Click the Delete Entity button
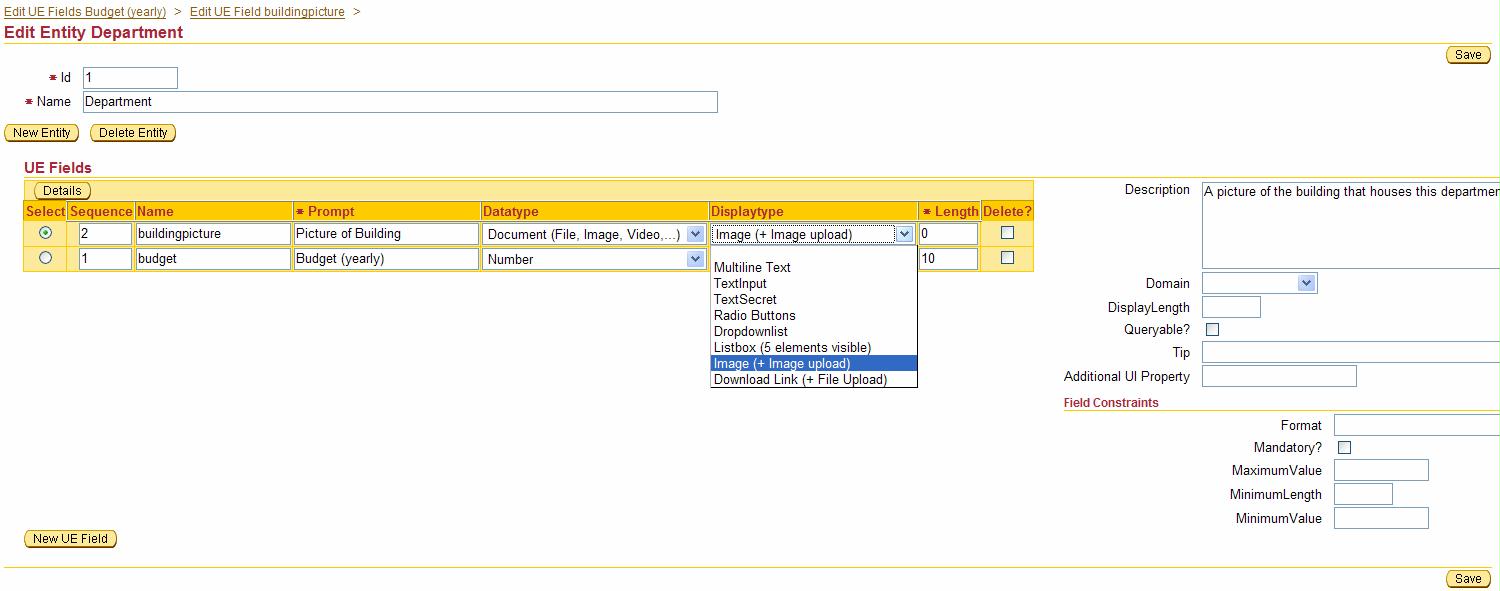The image size is (1500, 591). [133, 133]
